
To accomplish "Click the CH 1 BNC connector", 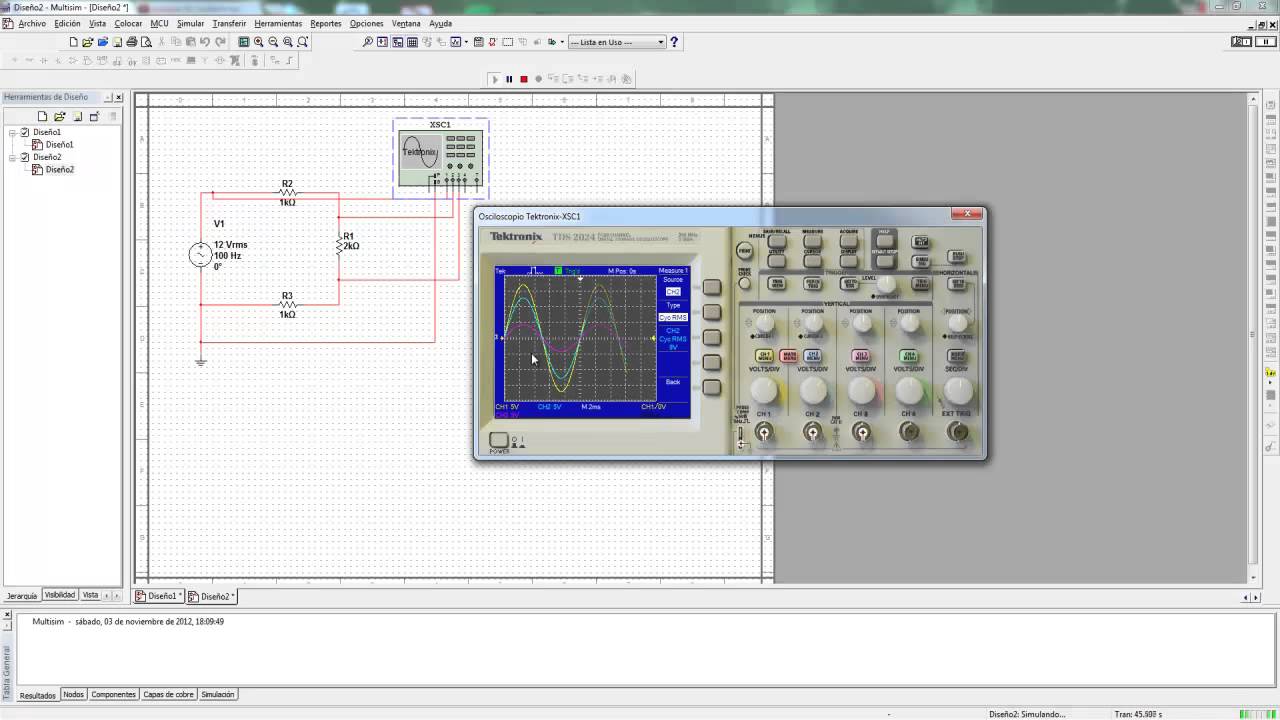I will click(x=764, y=431).
